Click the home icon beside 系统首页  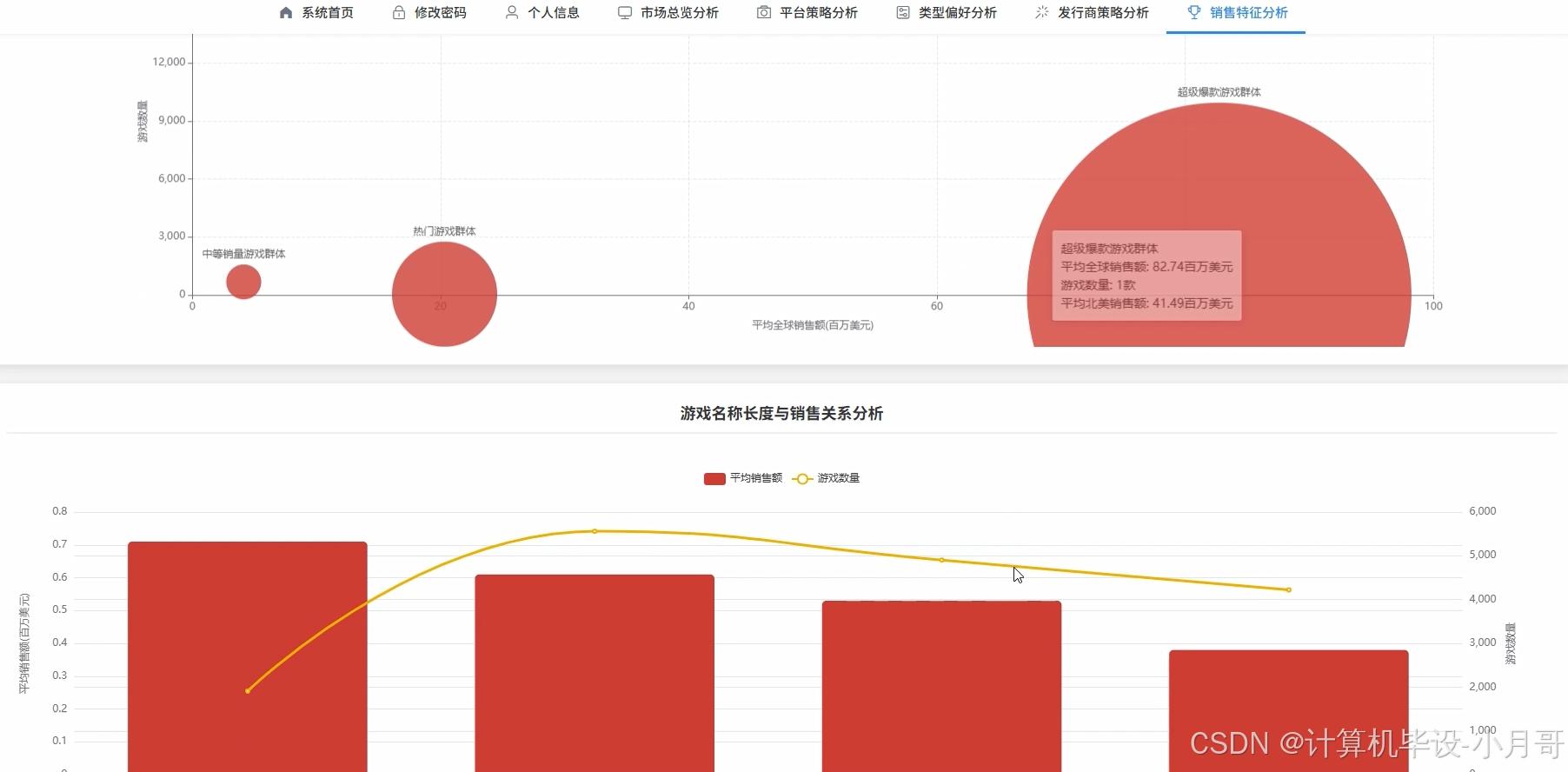coord(286,12)
